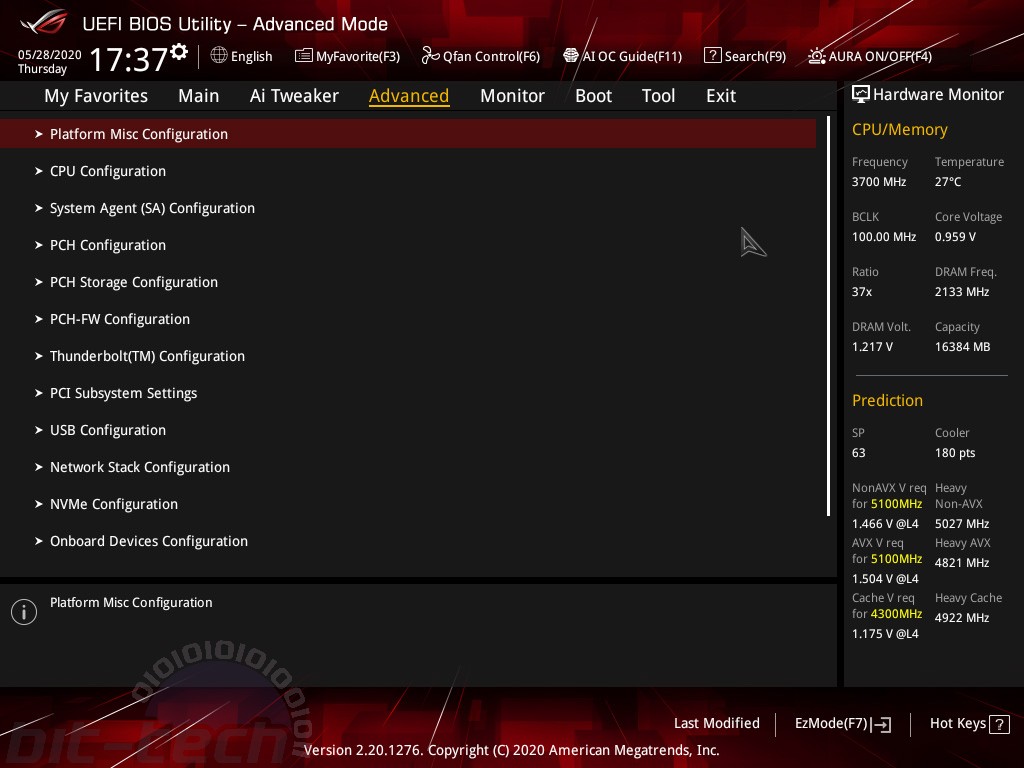Click the Search question mark icon
The width and height of the screenshot is (1024, 768).
[x=712, y=56]
